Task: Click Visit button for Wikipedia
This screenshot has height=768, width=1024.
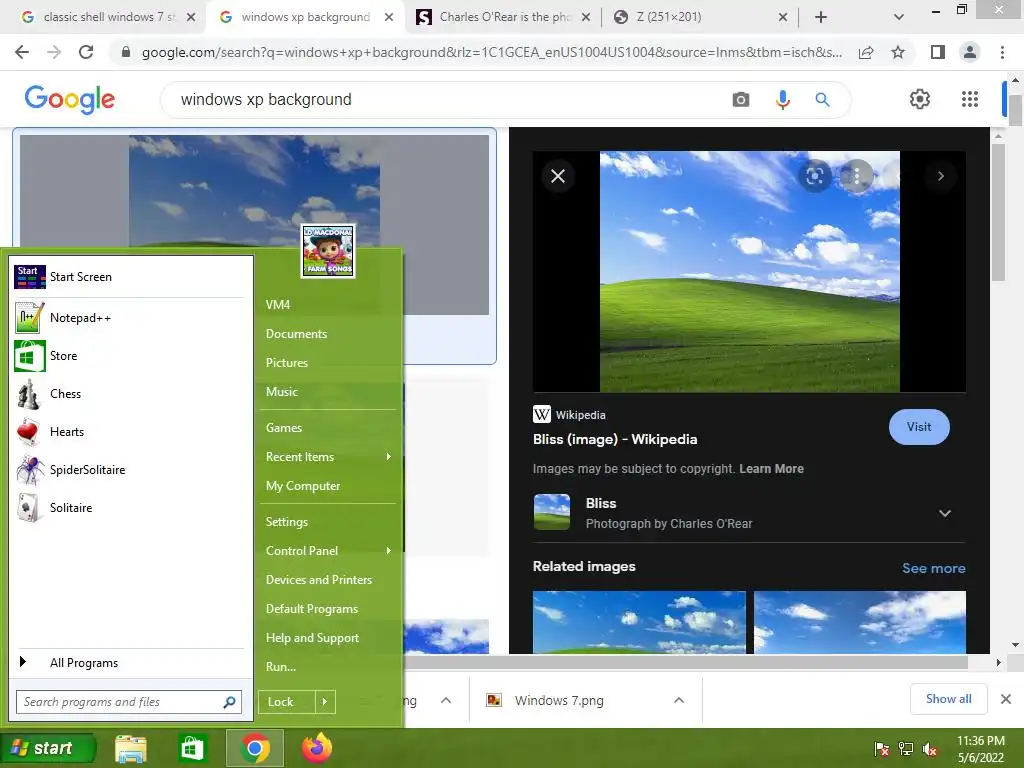Action: [x=919, y=427]
